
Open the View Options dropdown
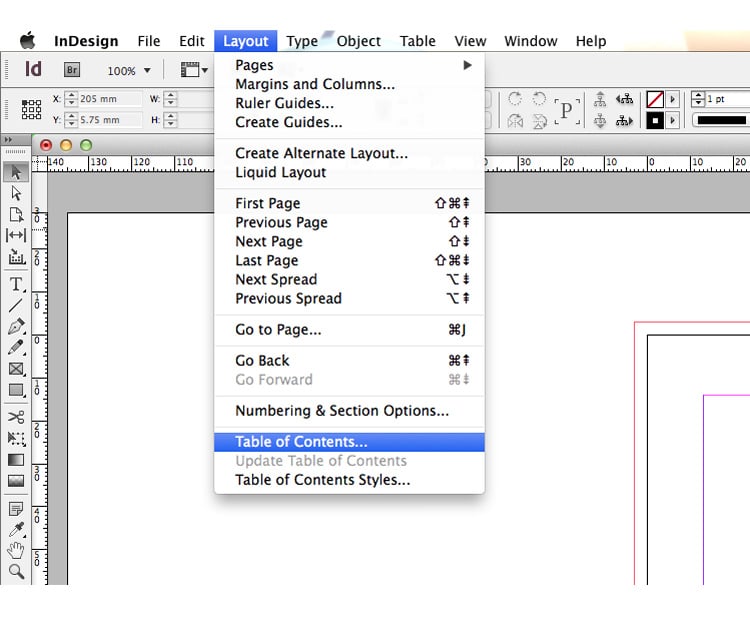pyautogui.click(x=194, y=70)
